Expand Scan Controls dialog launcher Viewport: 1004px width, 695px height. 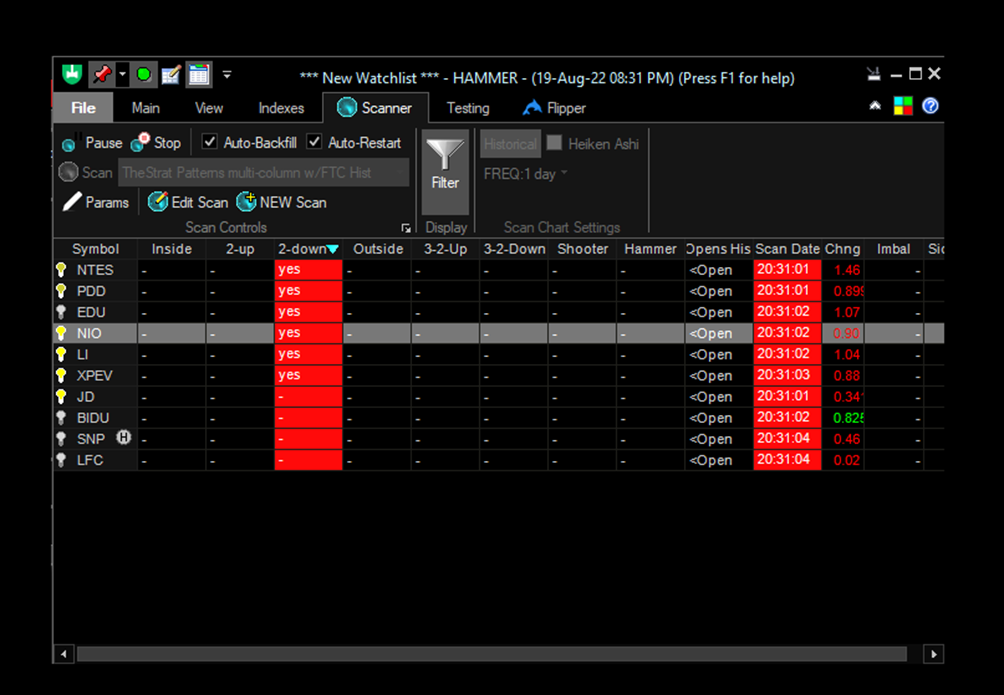406,228
